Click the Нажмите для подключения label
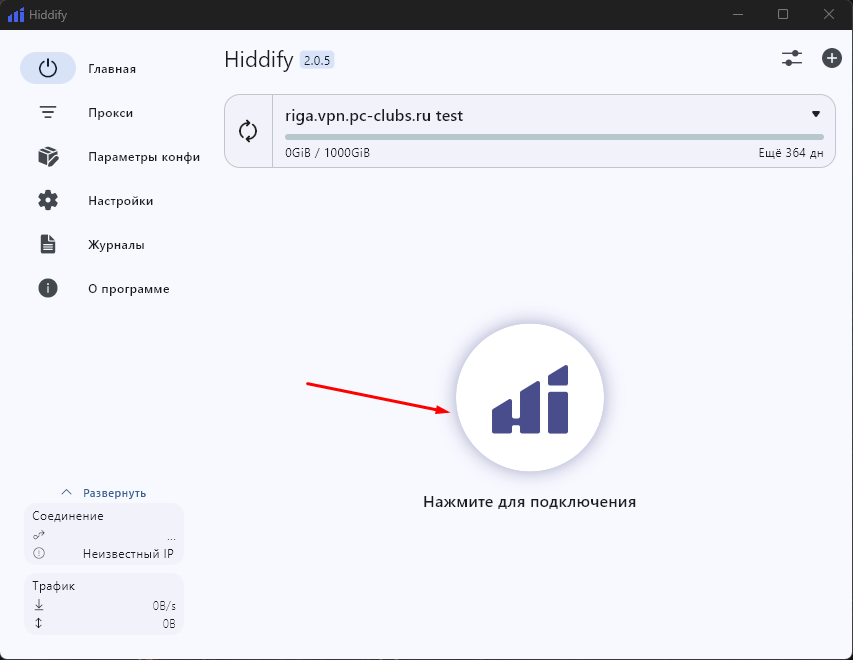Image resolution: width=853 pixels, height=660 pixels. point(529,502)
